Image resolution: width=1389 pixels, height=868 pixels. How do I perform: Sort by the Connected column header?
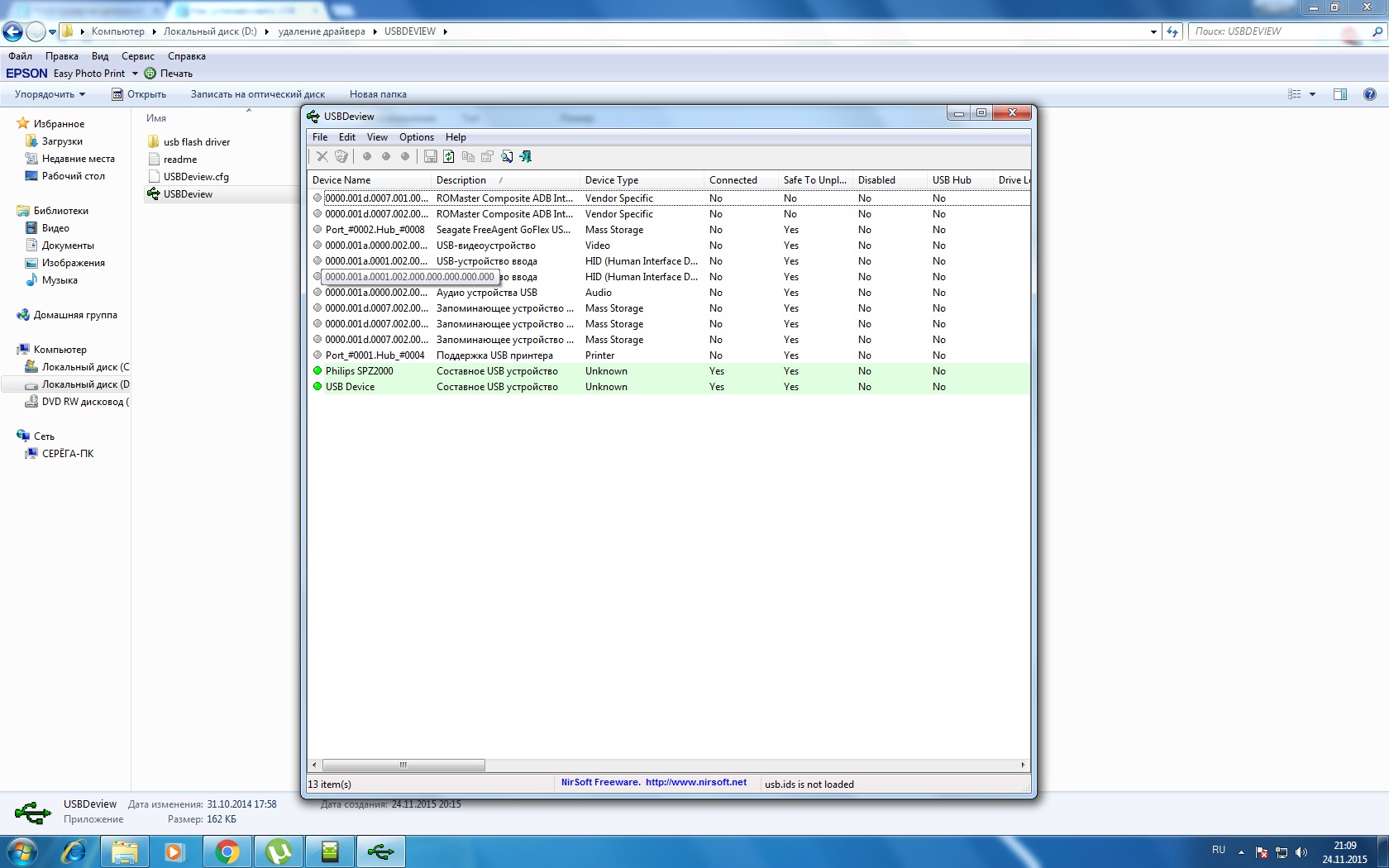pyautogui.click(x=733, y=180)
